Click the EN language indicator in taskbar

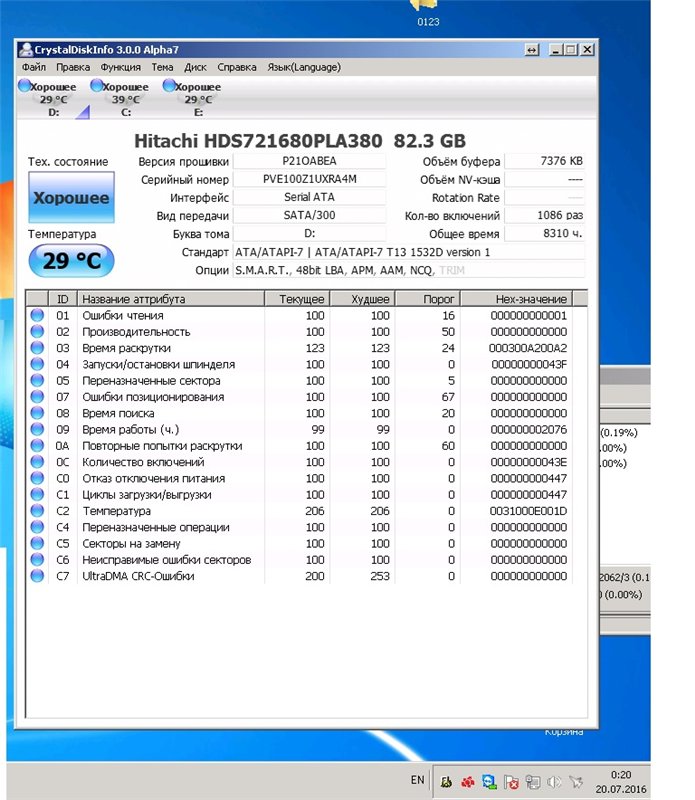[x=417, y=780]
